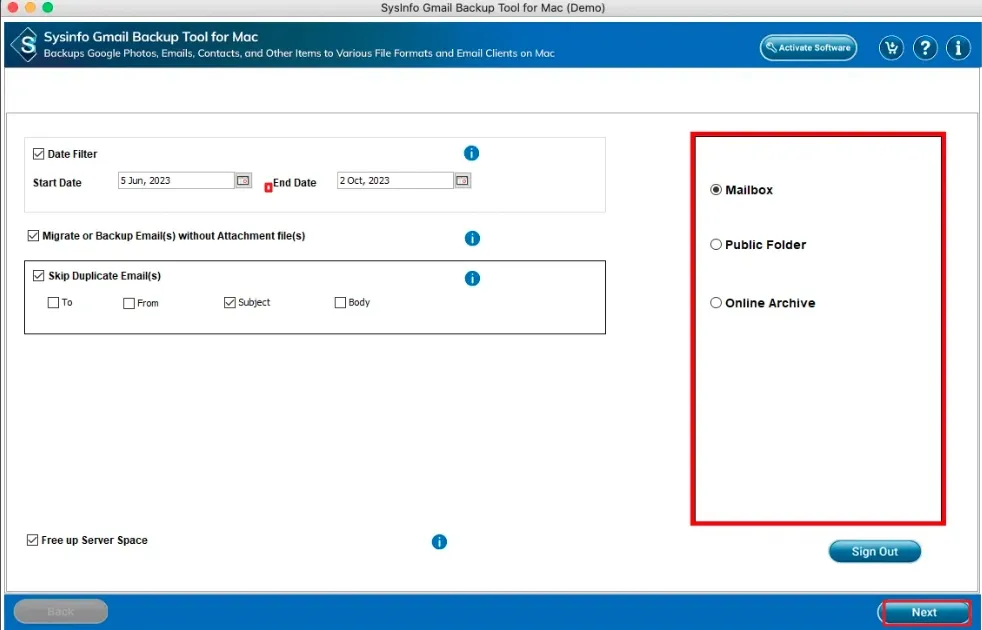Show info for Date Filter option
The width and height of the screenshot is (982, 630).
point(471,153)
